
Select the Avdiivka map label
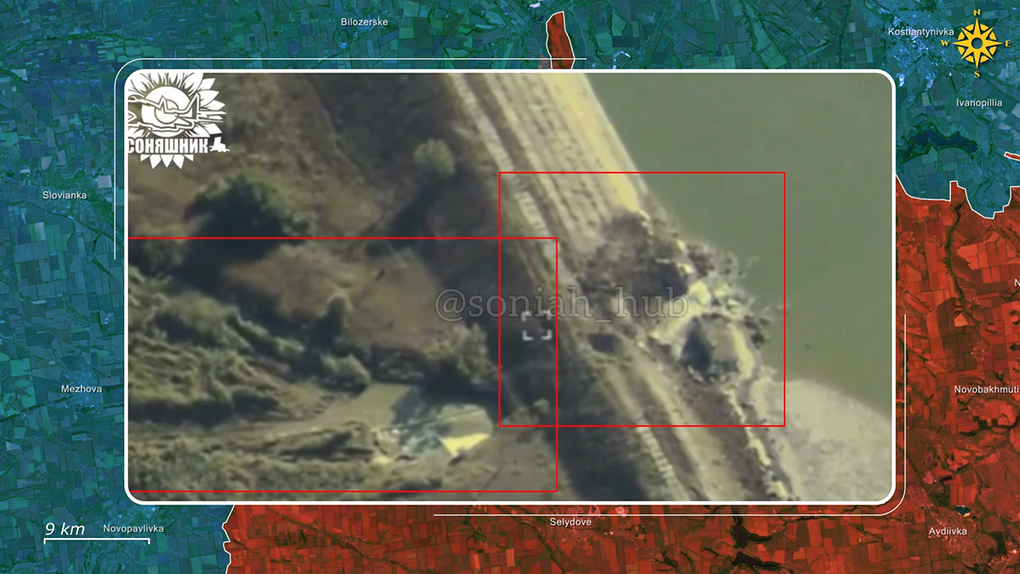947,531
